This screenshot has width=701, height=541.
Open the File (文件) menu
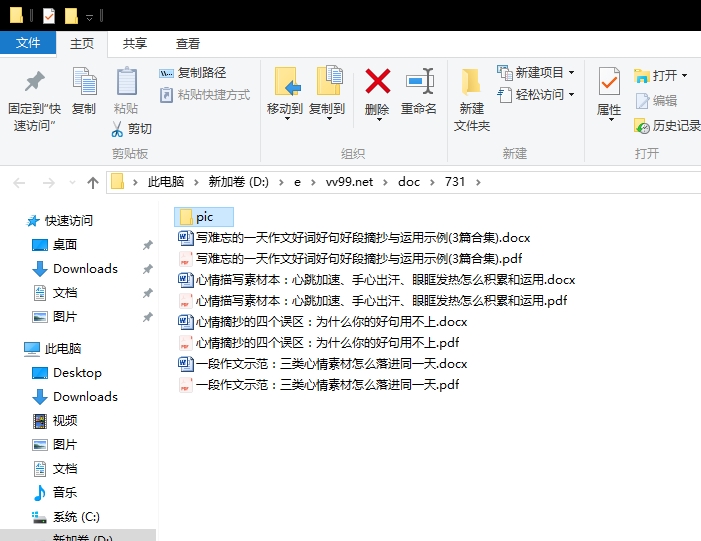pyautogui.click(x=28, y=43)
